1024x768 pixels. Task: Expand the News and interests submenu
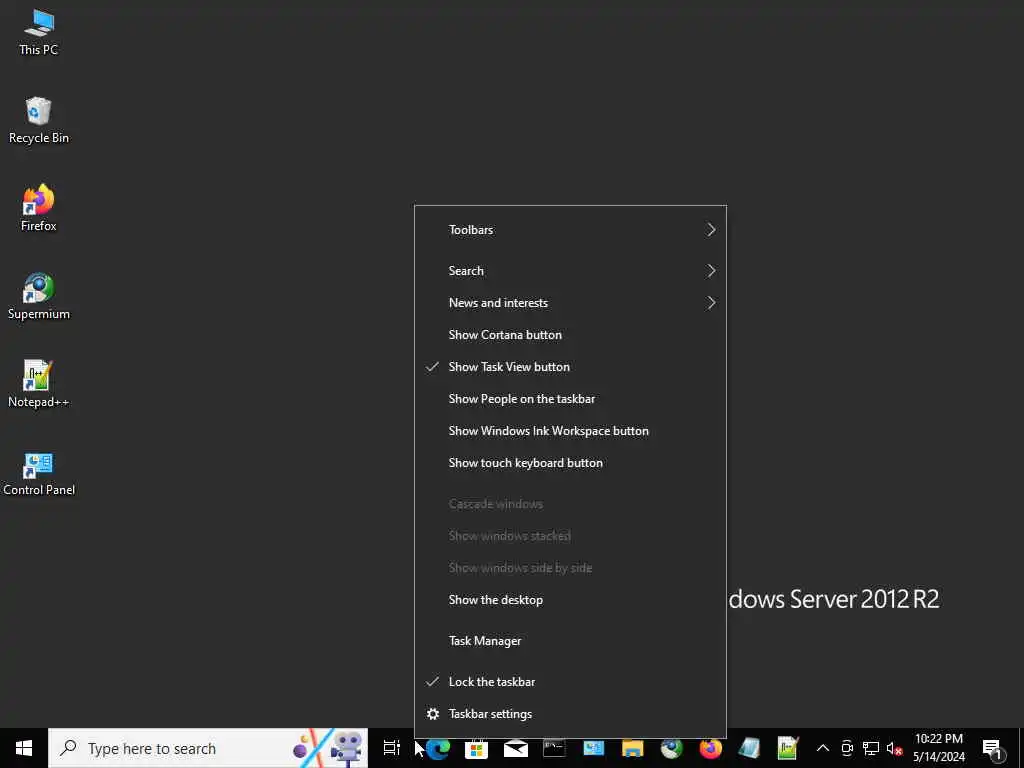[570, 303]
